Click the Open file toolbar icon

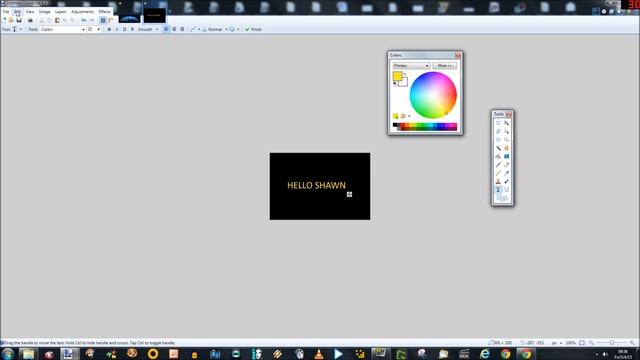11,20
